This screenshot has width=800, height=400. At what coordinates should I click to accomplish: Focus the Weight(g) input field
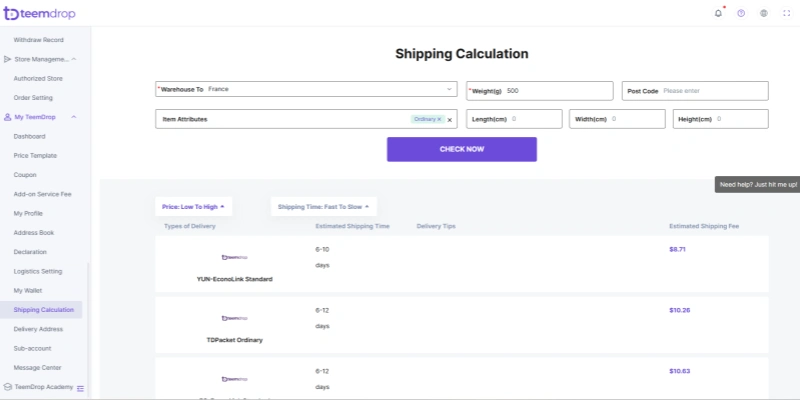[x=539, y=91]
